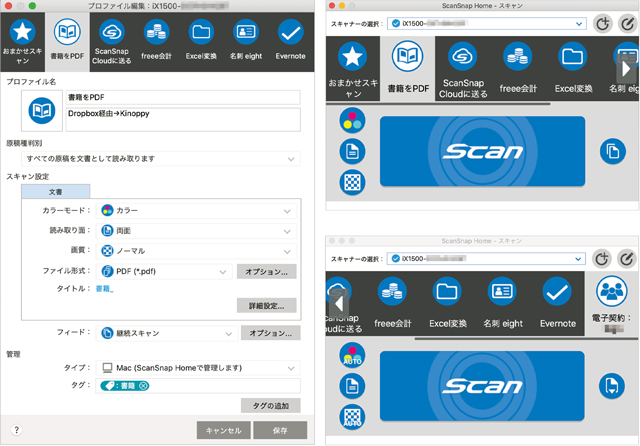Click left arrow to scroll profiles in lower window
The image size is (640, 446).
point(338,304)
